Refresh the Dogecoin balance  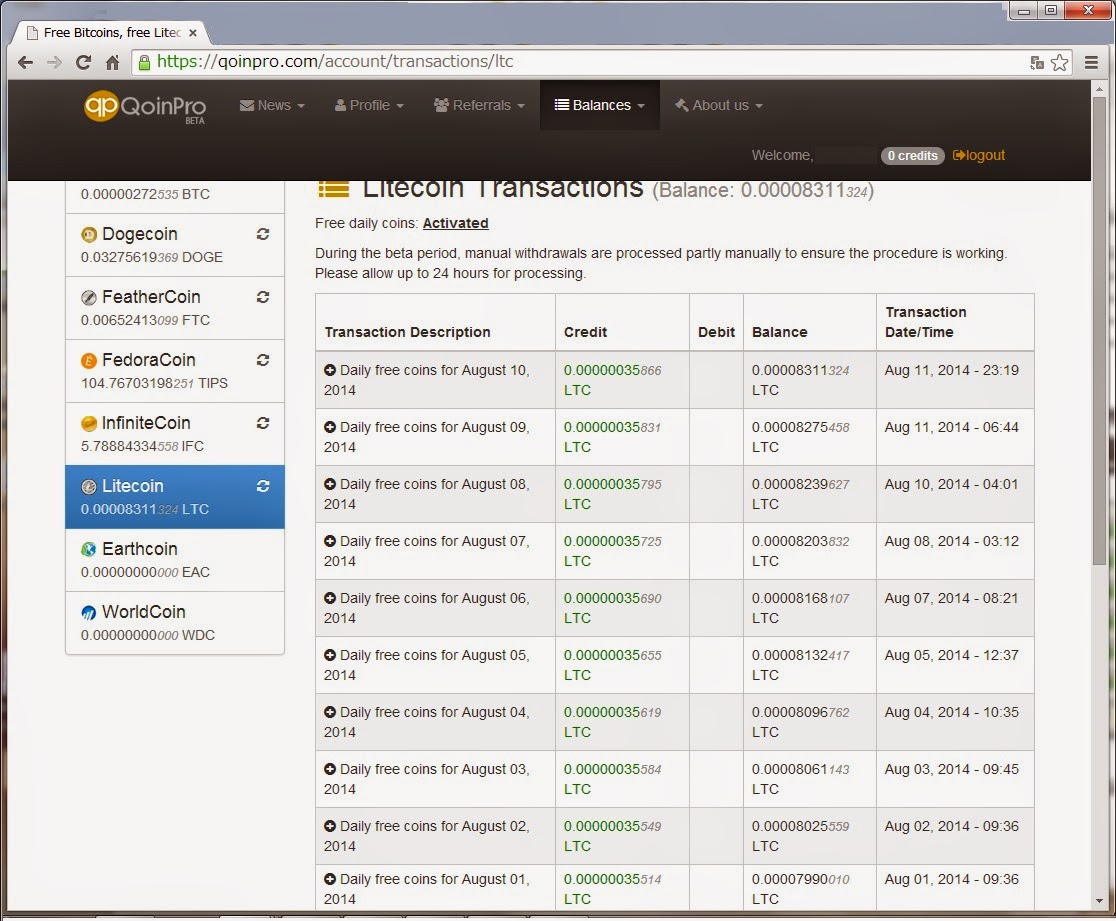tap(263, 234)
